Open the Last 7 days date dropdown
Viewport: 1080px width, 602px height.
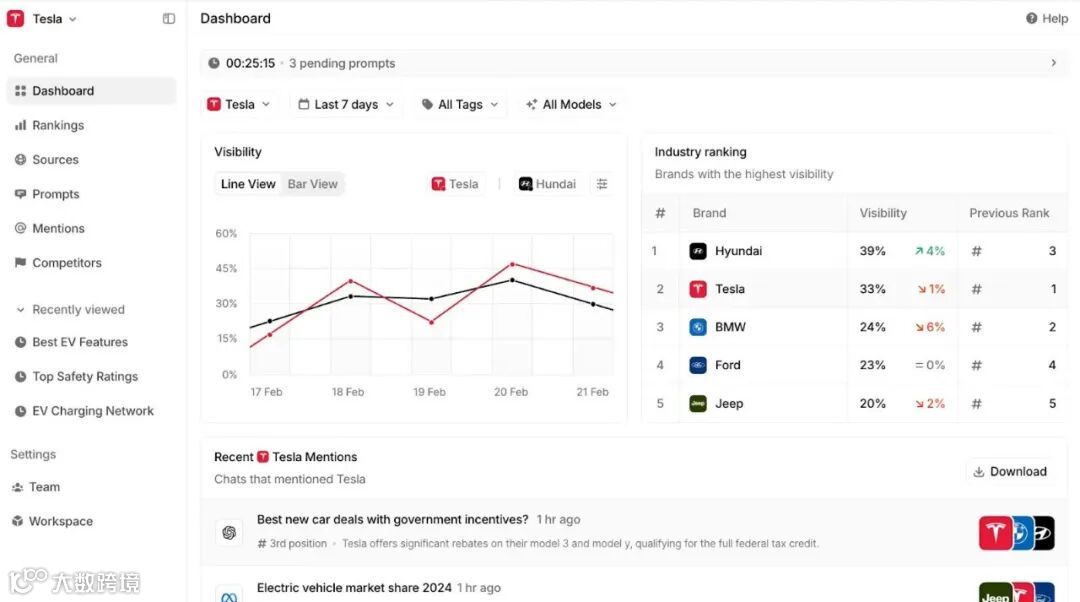(346, 104)
